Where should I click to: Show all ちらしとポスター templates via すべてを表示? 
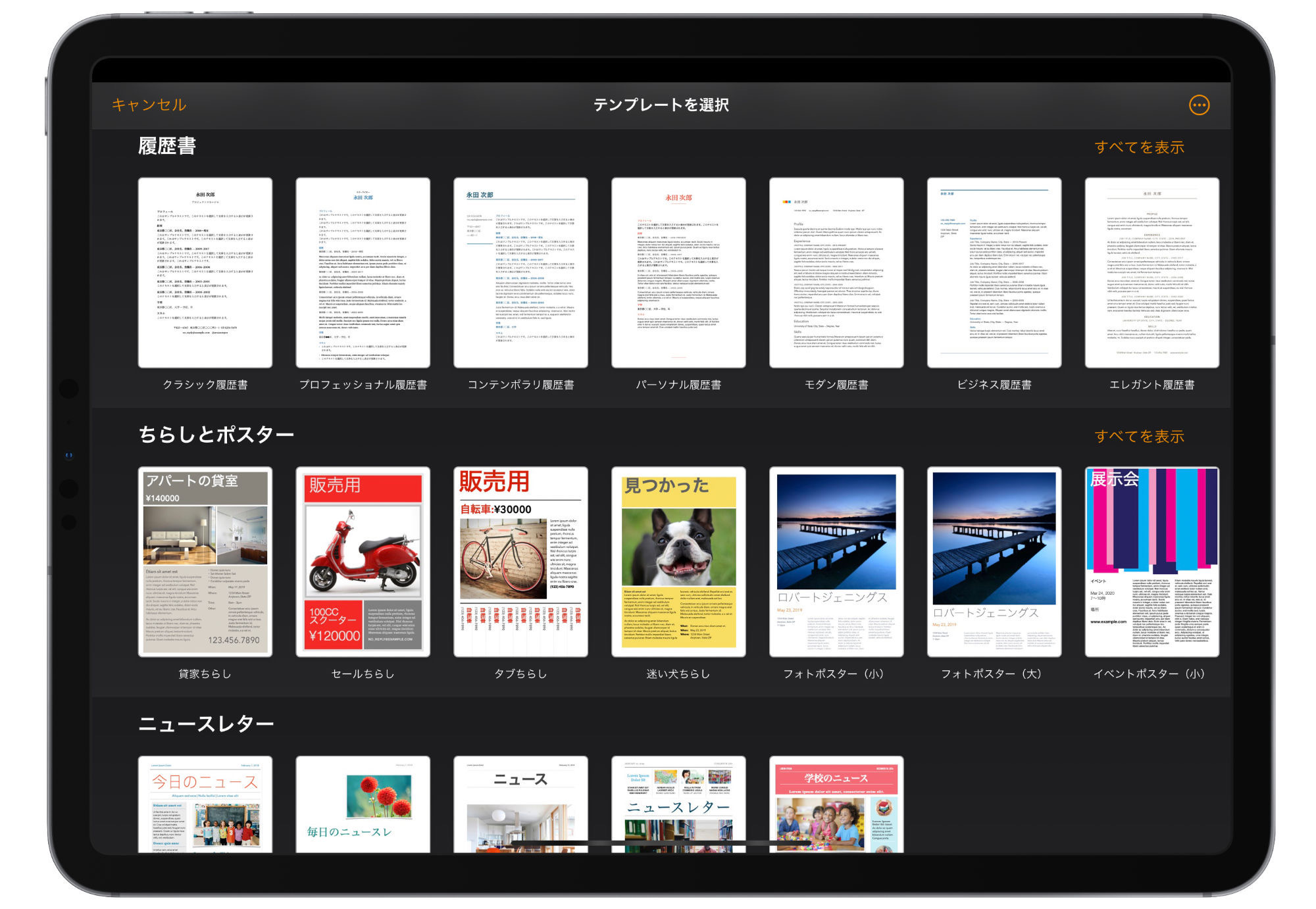pyautogui.click(x=1139, y=436)
